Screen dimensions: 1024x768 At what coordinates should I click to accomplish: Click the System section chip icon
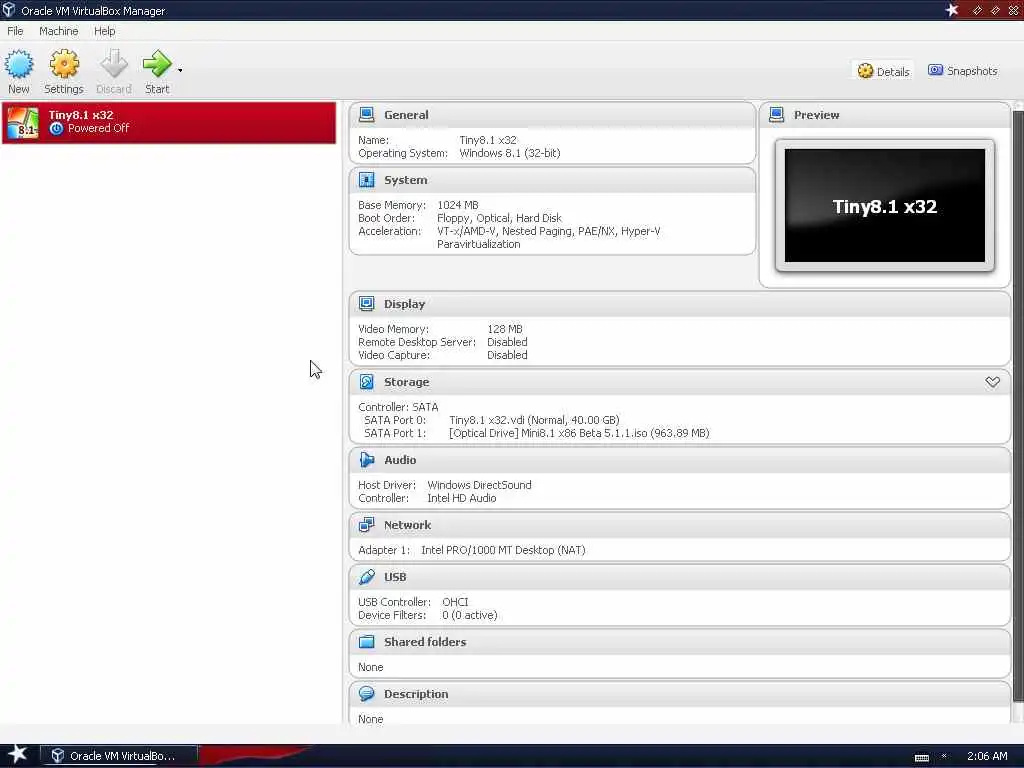(x=366, y=180)
